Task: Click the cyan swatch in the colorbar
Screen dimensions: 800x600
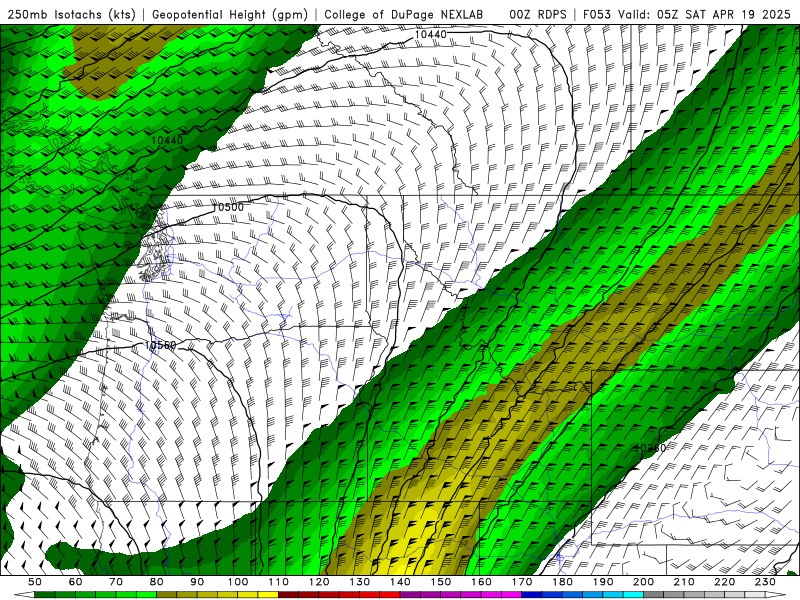Action: pos(633,595)
